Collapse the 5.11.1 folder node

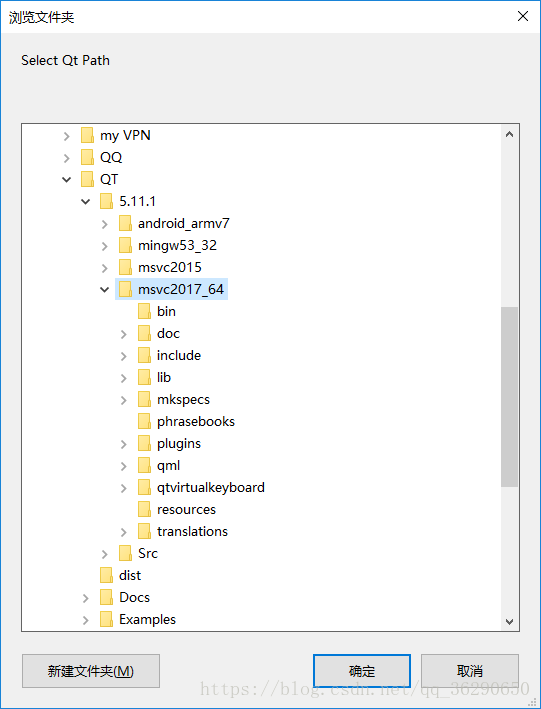pyautogui.click(x=85, y=202)
